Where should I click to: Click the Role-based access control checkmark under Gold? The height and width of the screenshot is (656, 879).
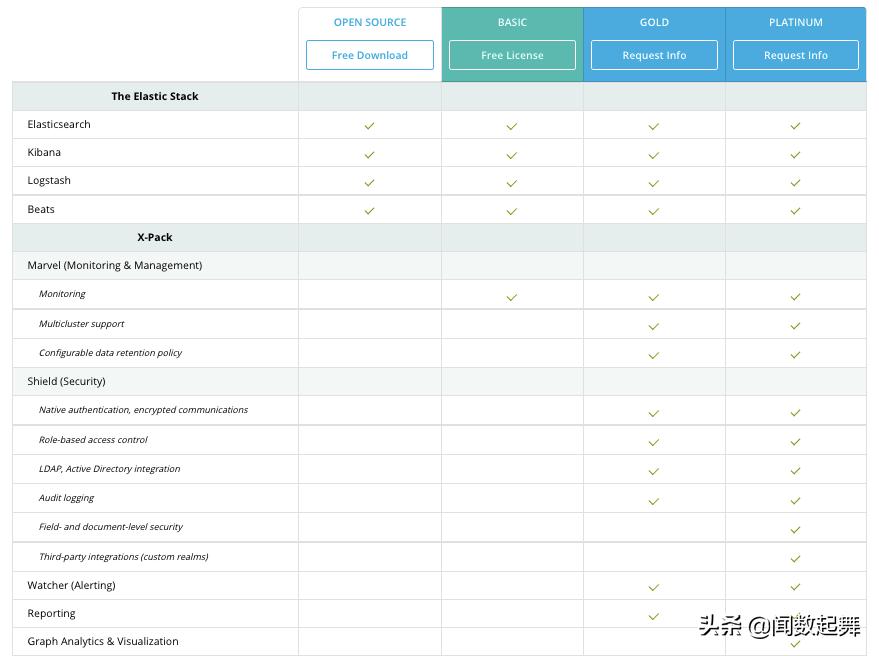(x=654, y=442)
